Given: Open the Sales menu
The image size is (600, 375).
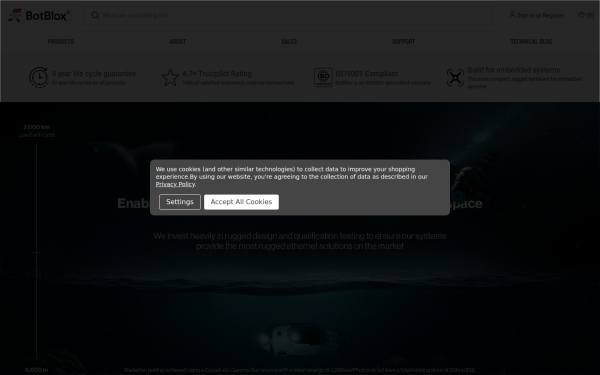Looking at the screenshot, I should [x=289, y=41].
